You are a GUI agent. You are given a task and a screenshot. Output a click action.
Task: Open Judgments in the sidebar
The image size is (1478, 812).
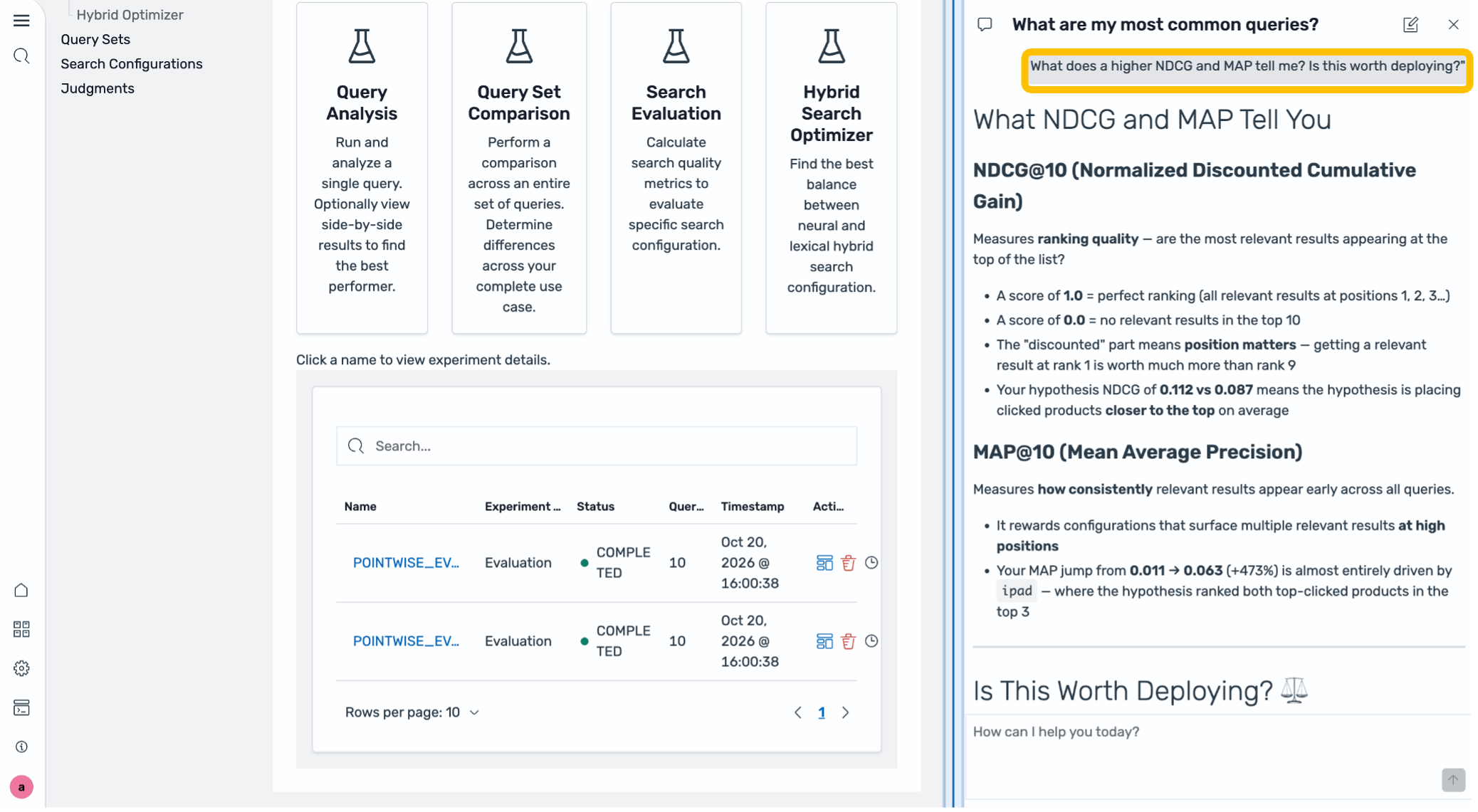[98, 88]
